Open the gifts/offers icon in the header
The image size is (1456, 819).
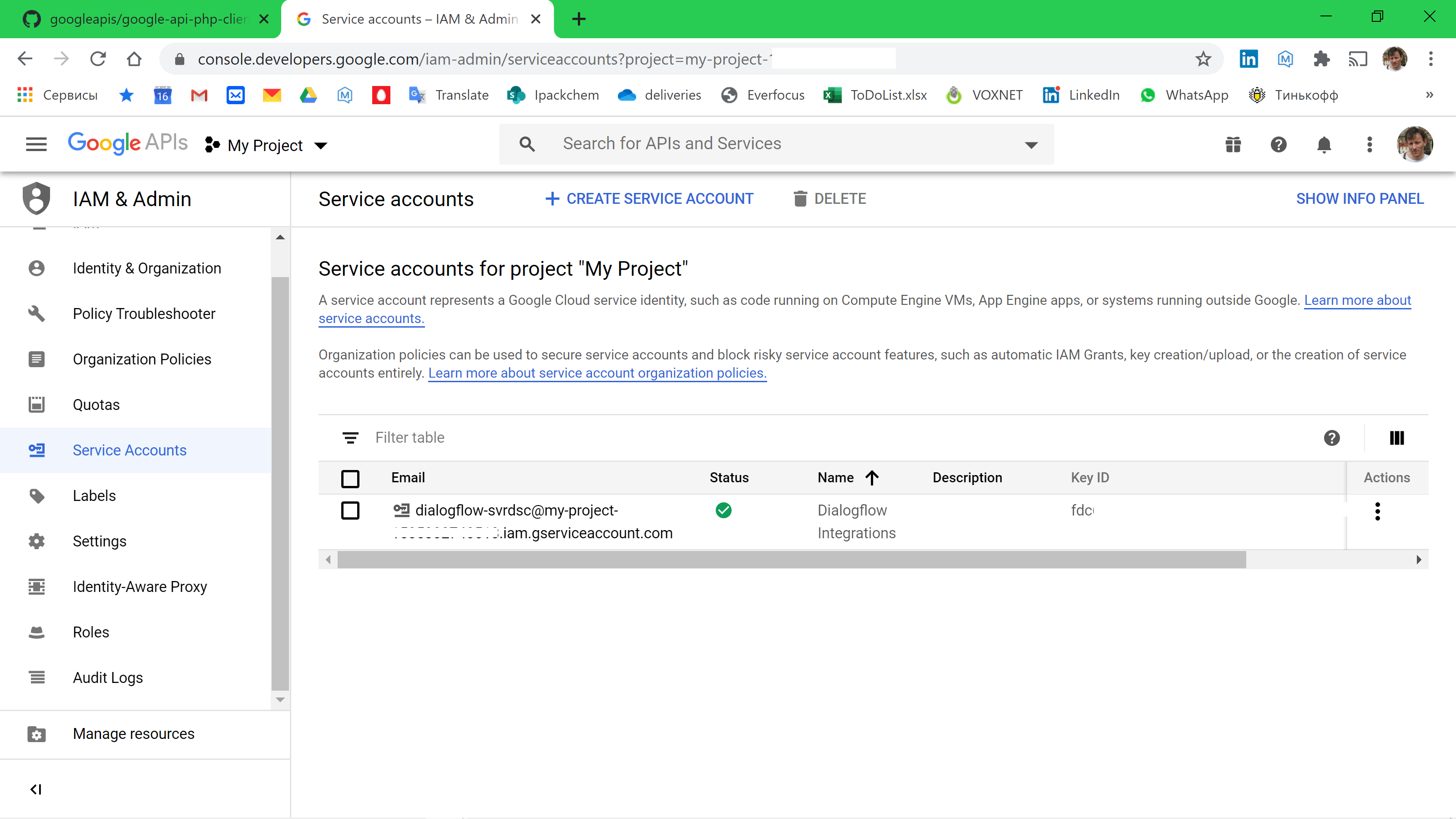[x=1234, y=145]
